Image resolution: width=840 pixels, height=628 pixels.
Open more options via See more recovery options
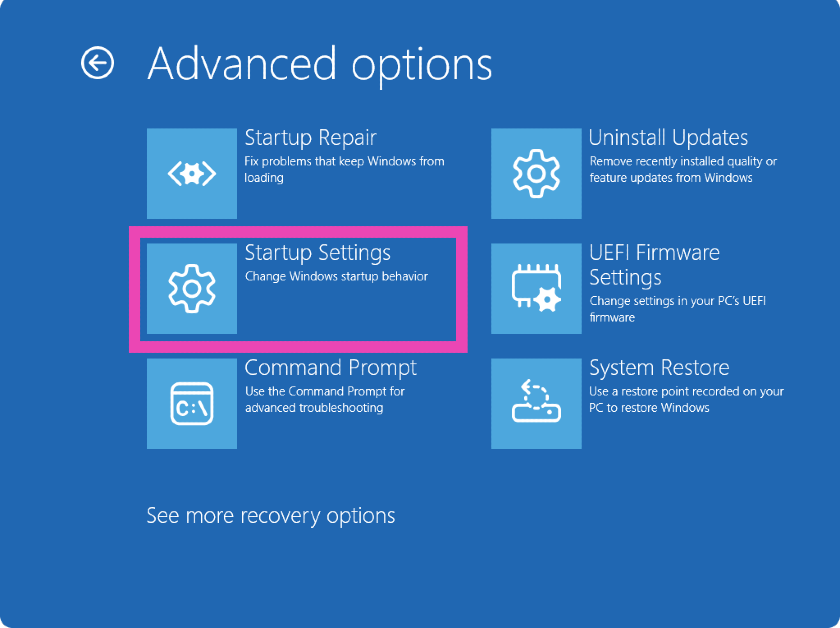pyautogui.click(x=270, y=516)
